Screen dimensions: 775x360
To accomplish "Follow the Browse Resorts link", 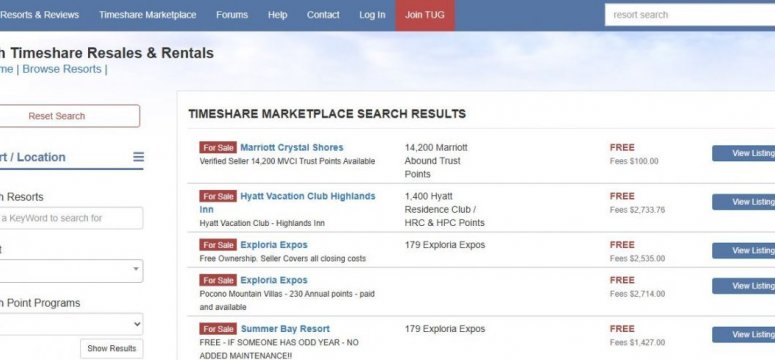I will 62,69.
